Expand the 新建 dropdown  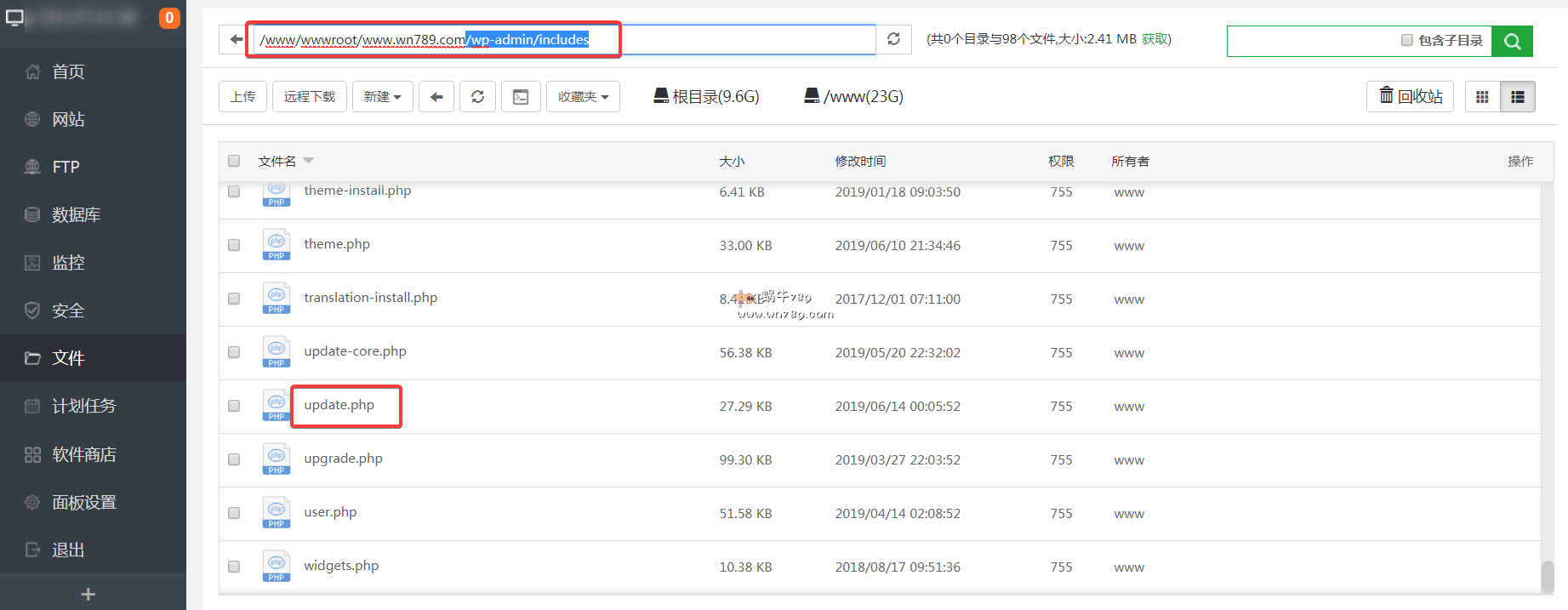point(382,97)
